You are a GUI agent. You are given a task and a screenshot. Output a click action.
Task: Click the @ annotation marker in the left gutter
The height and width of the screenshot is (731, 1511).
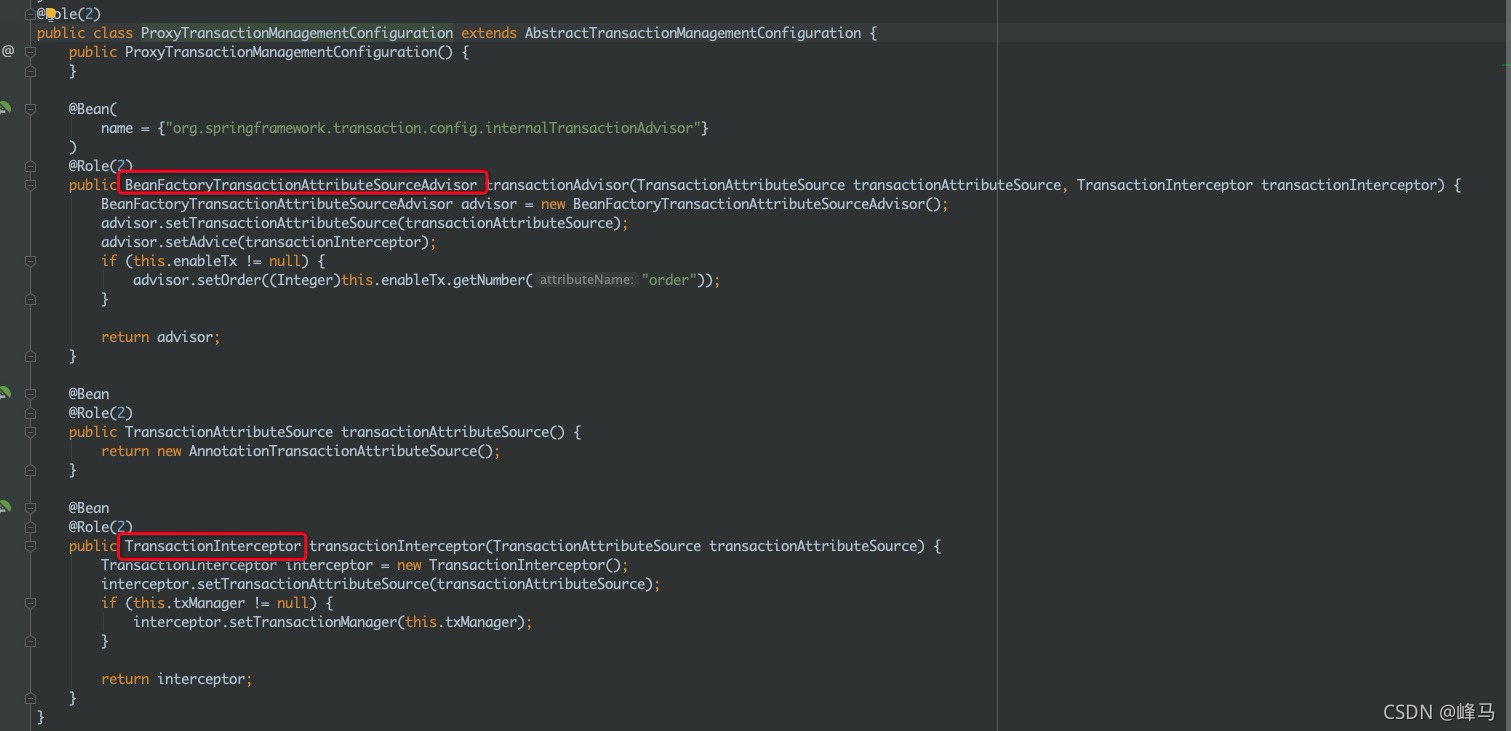[8, 52]
